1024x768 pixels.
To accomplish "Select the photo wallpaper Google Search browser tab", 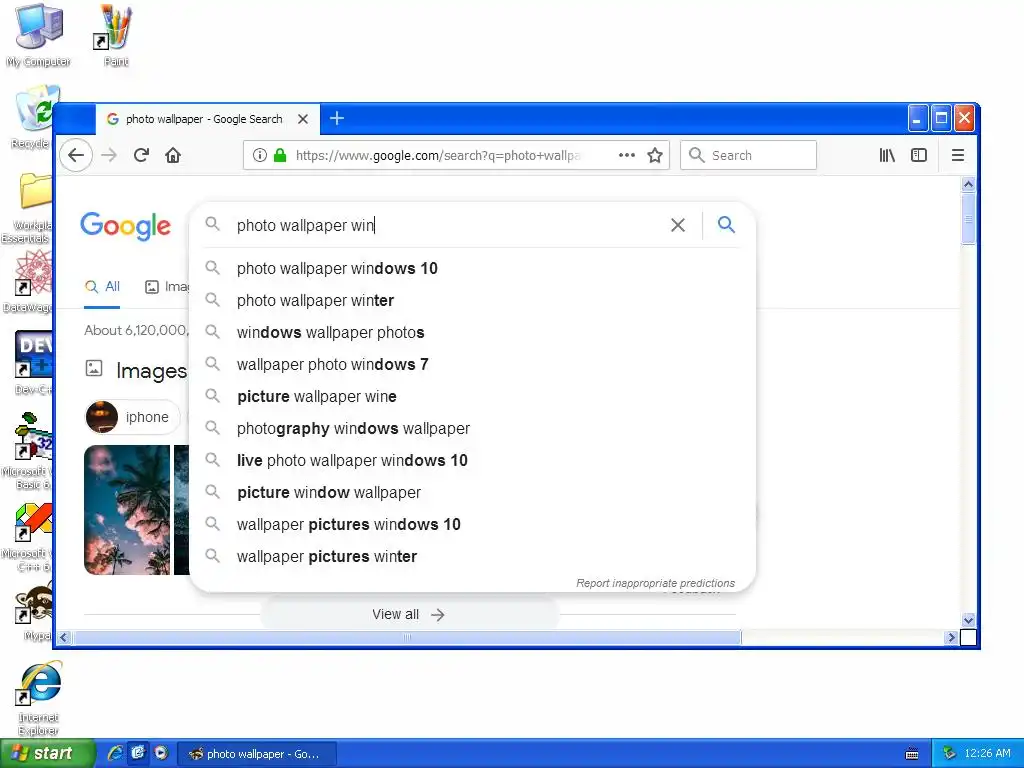I will [x=208, y=119].
